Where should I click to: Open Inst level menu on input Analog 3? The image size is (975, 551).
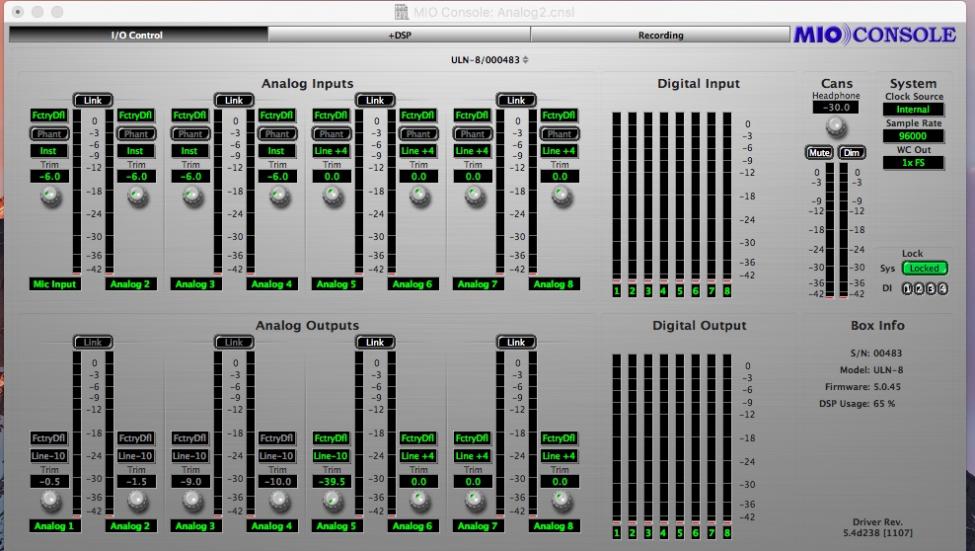pos(190,151)
